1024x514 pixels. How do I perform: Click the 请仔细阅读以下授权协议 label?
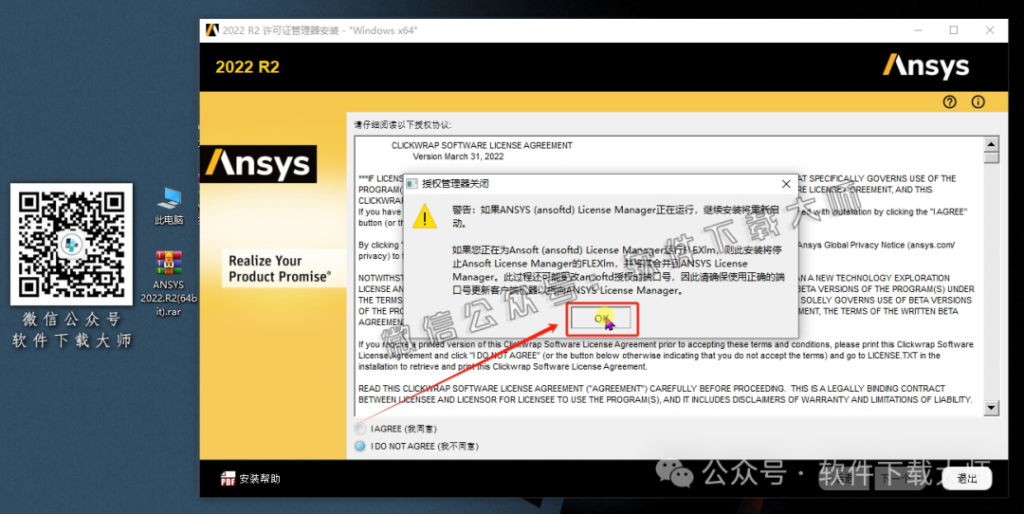click(402, 125)
